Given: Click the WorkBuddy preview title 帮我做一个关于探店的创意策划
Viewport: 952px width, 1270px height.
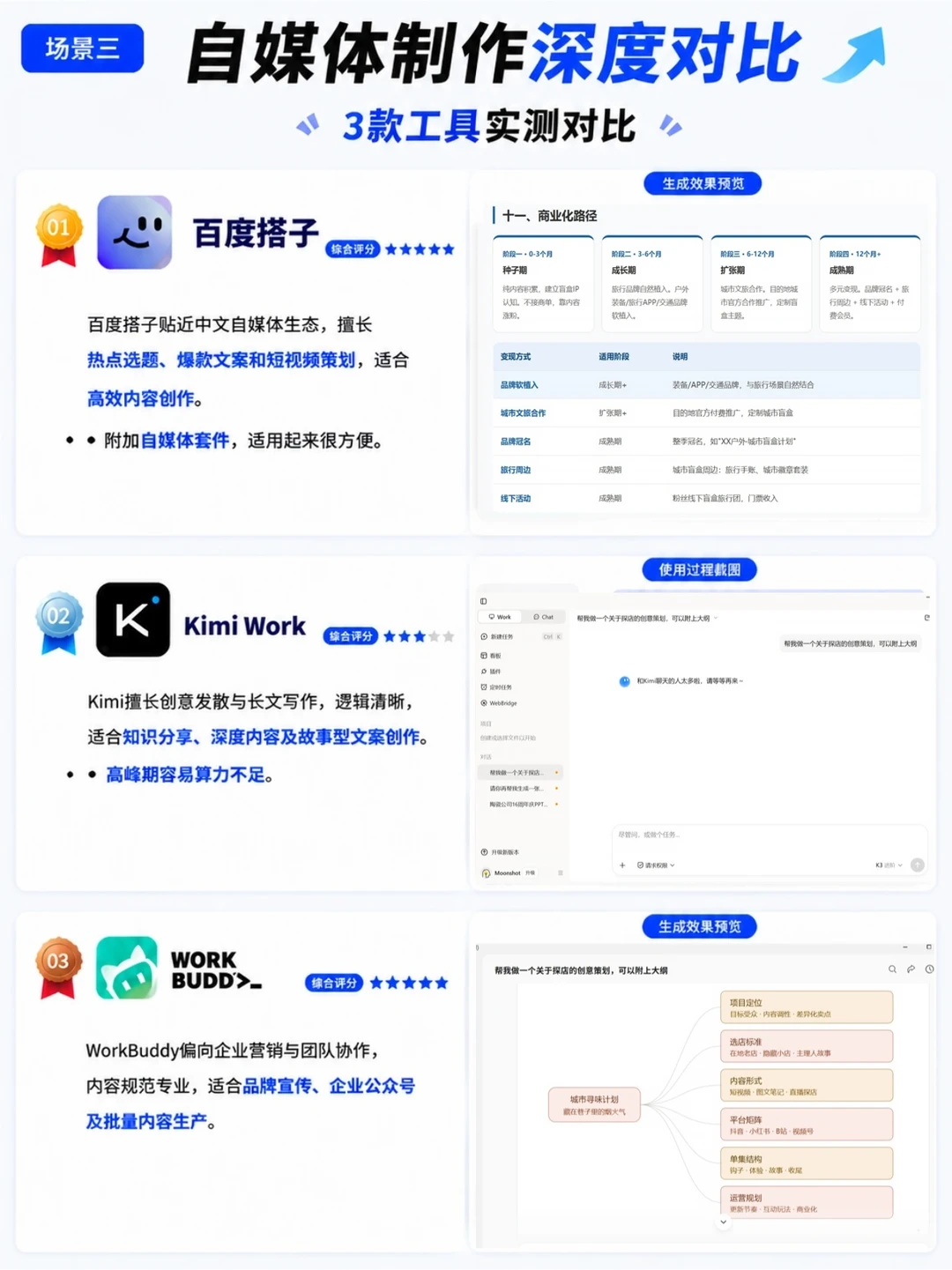Looking at the screenshot, I should [x=582, y=970].
